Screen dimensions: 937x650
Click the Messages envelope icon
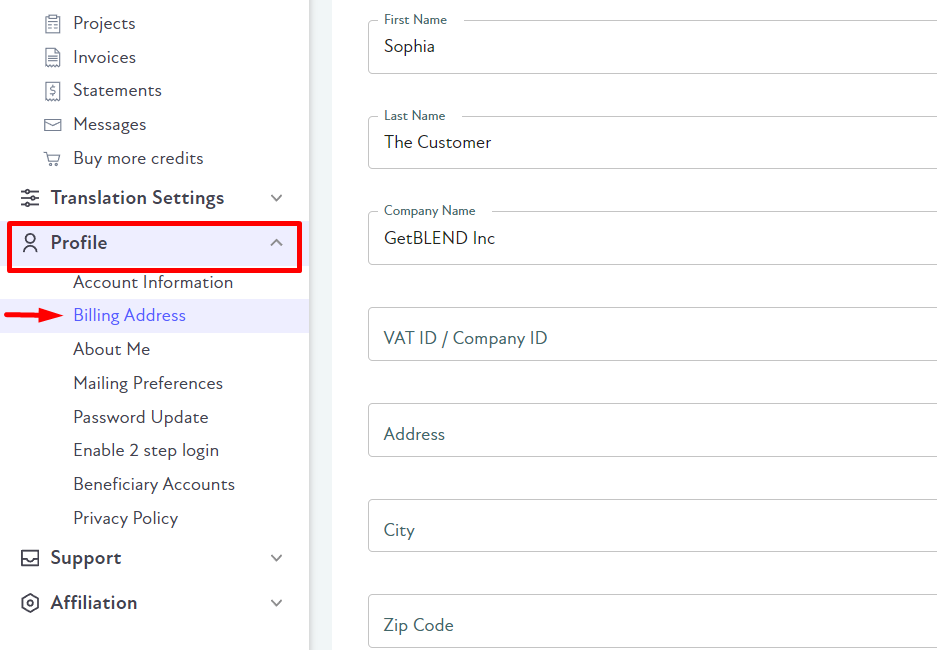click(x=53, y=124)
